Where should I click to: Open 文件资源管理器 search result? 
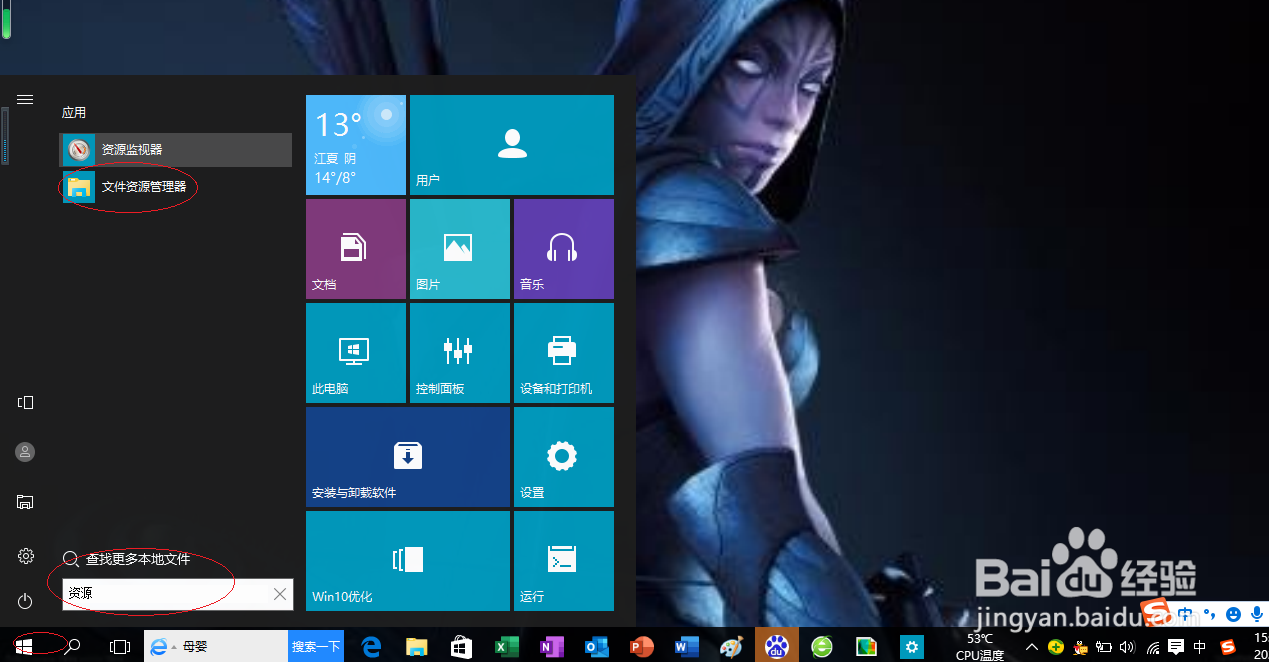(x=176, y=187)
